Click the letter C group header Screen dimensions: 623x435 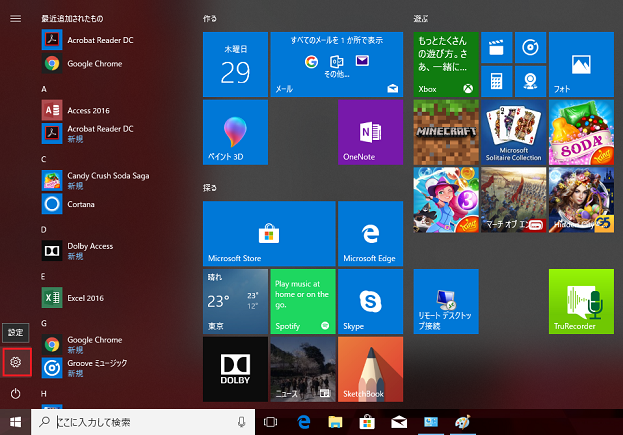tap(44, 159)
